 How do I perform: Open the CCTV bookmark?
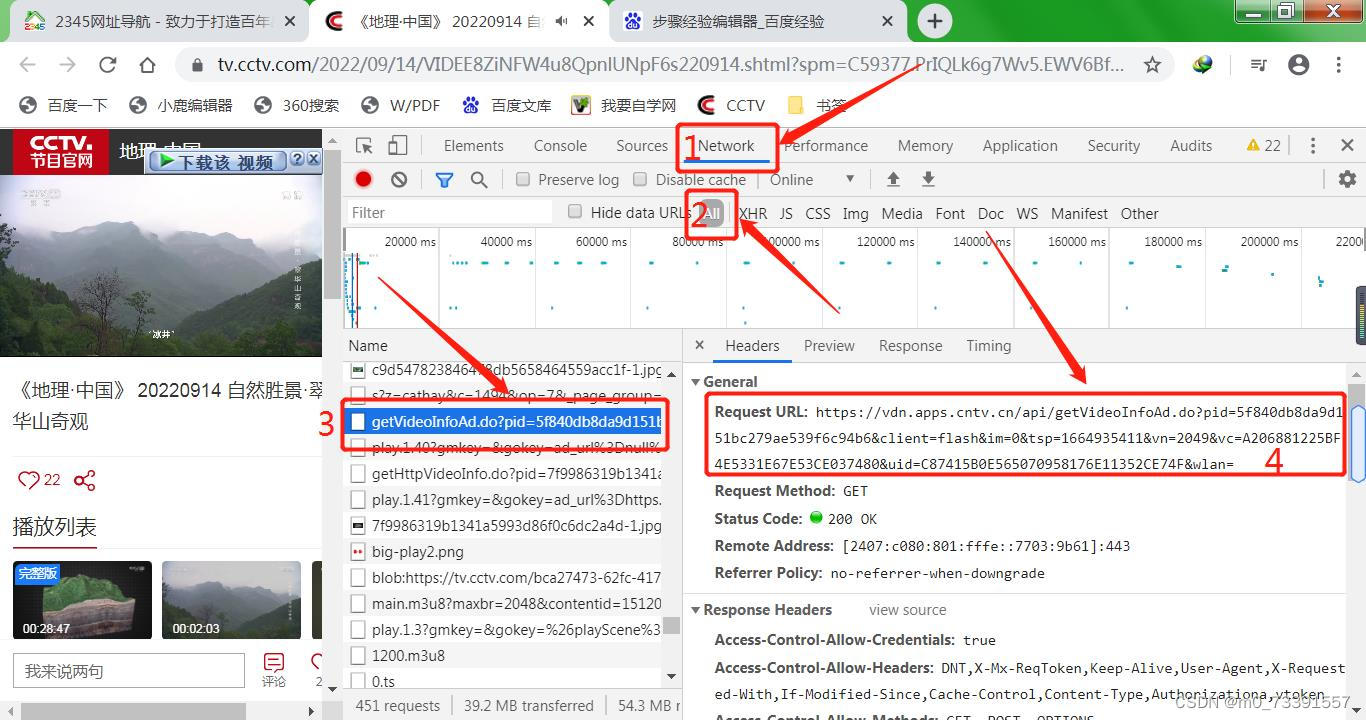click(732, 105)
